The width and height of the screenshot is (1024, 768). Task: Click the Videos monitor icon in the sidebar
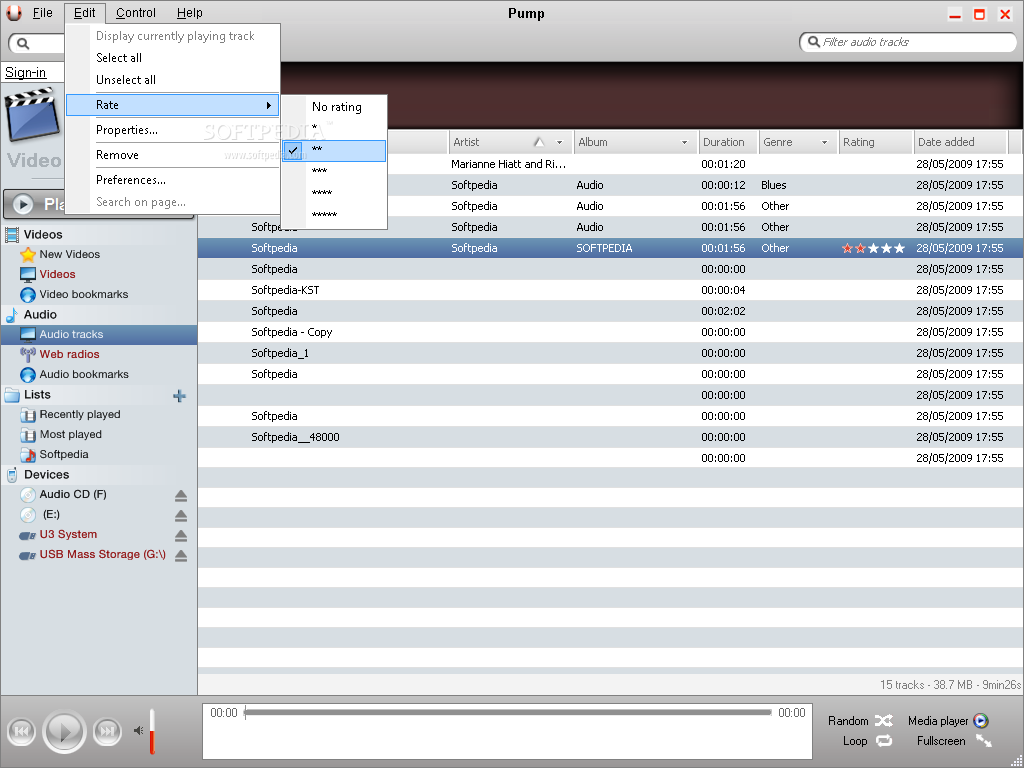(28, 274)
